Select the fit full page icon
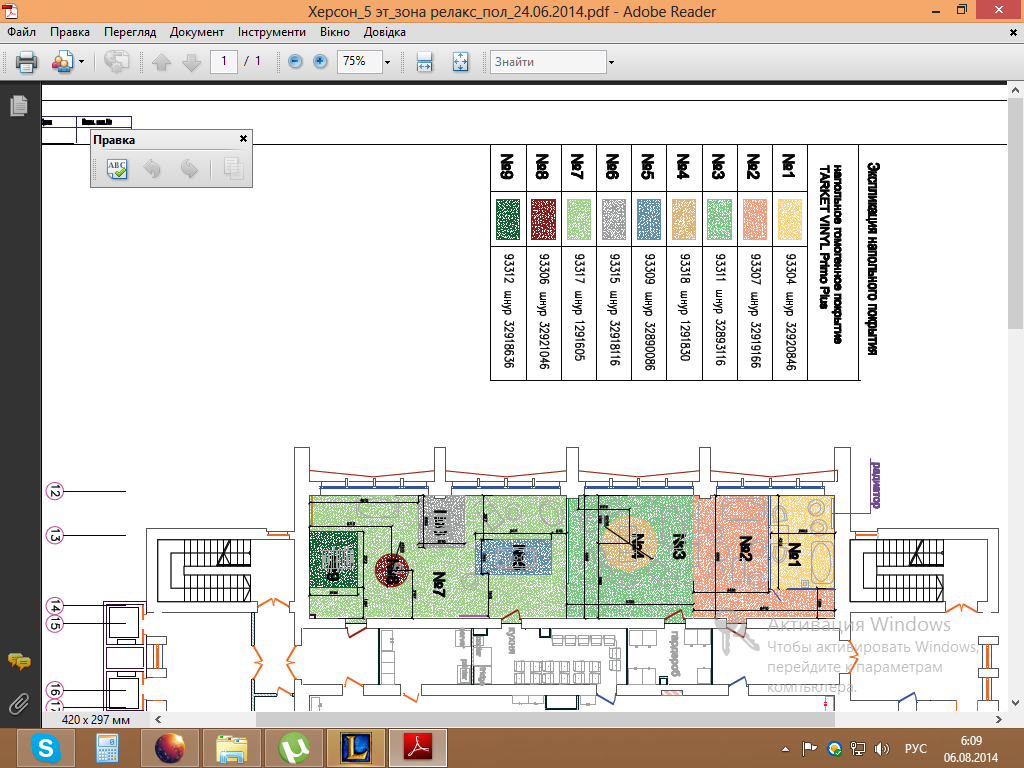This screenshot has height=768, width=1024. (x=460, y=62)
